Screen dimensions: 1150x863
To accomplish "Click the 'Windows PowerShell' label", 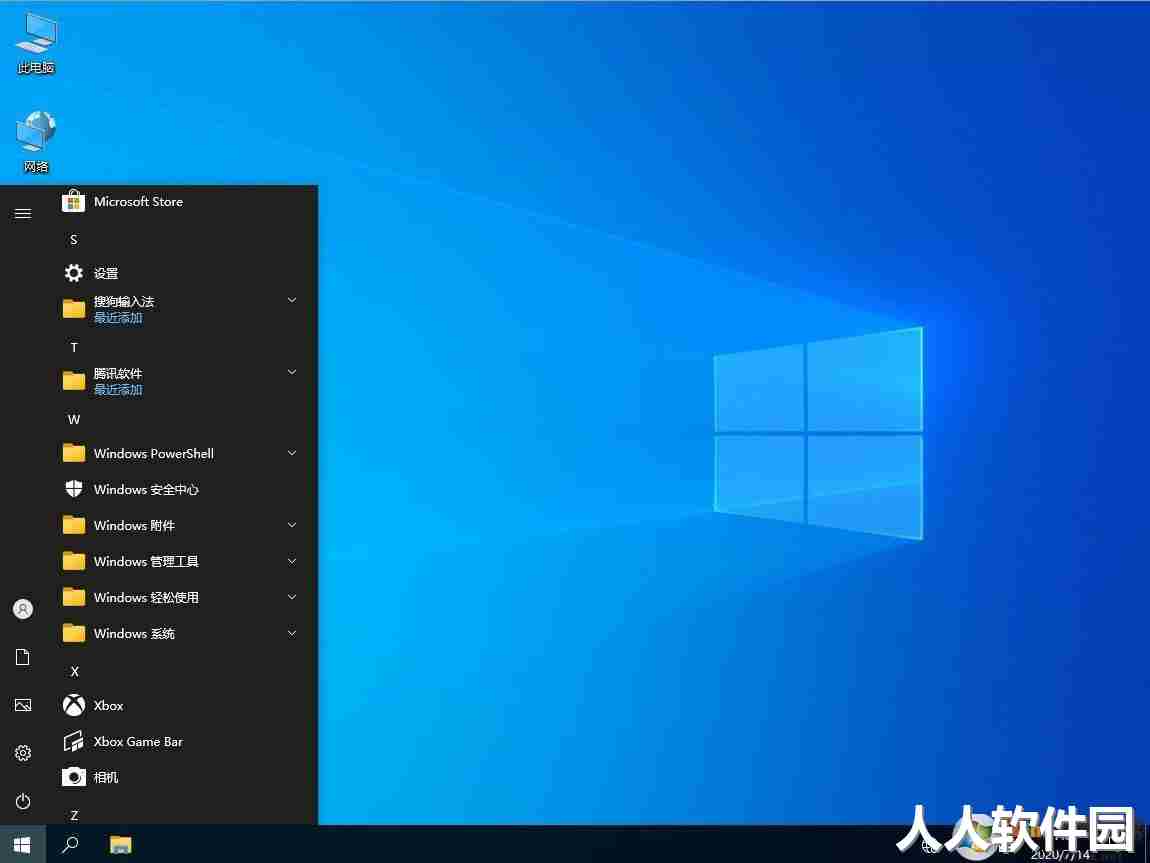I will click(x=153, y=454).
